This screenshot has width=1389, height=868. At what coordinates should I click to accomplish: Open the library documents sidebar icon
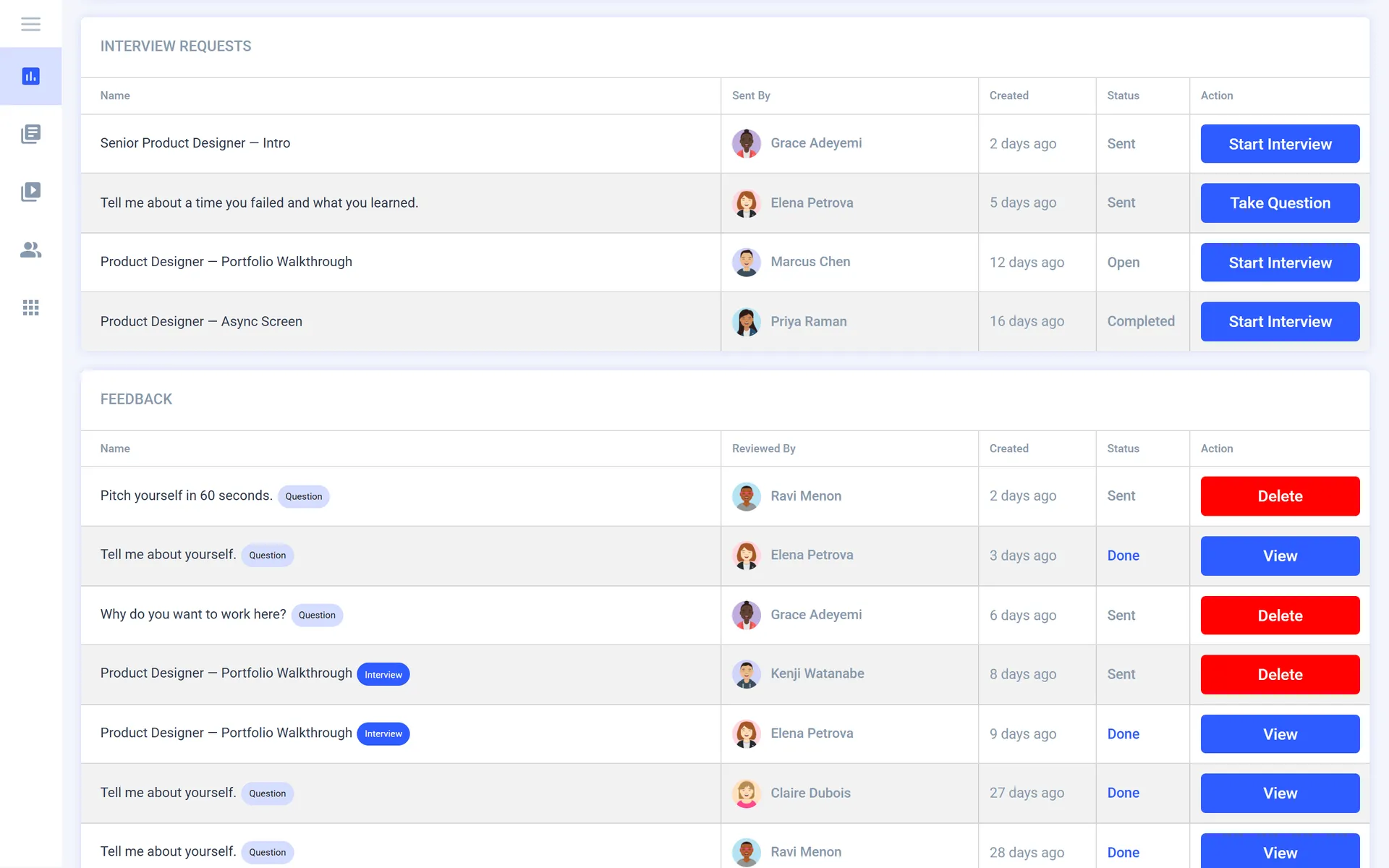(x=30, y=134)
